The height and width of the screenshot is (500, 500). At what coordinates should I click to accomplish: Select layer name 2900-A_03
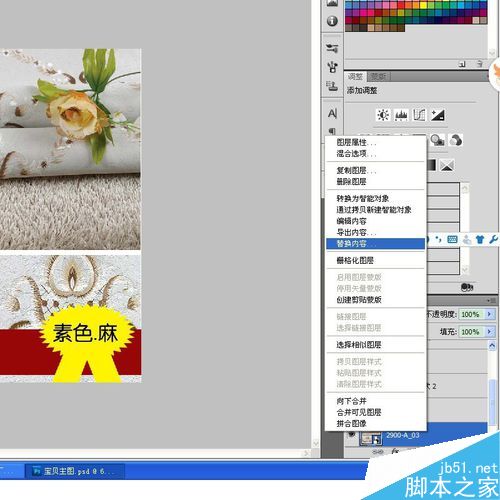[403, 435]
